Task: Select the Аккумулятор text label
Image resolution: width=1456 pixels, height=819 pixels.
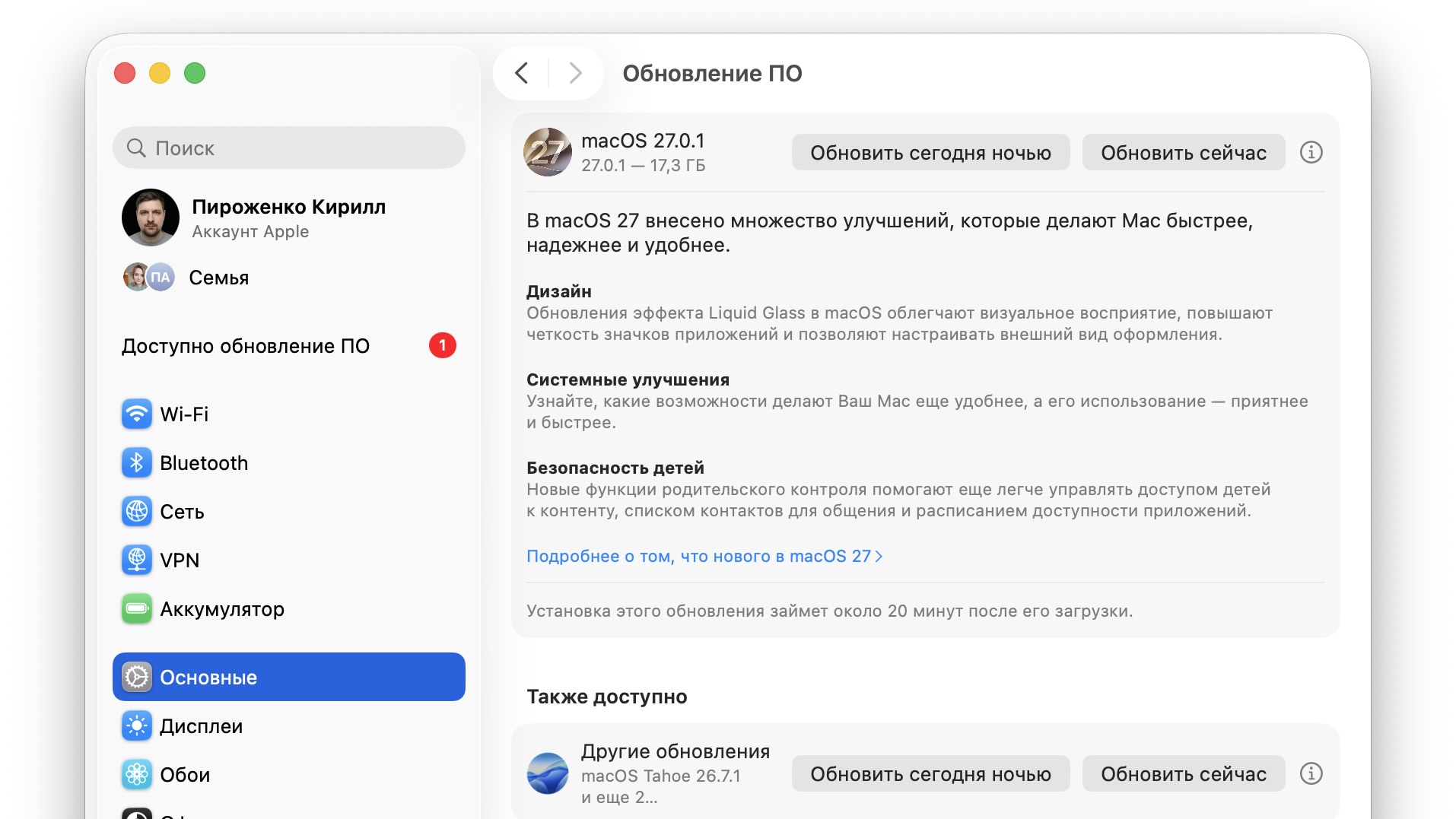Action: pos(222,609)
